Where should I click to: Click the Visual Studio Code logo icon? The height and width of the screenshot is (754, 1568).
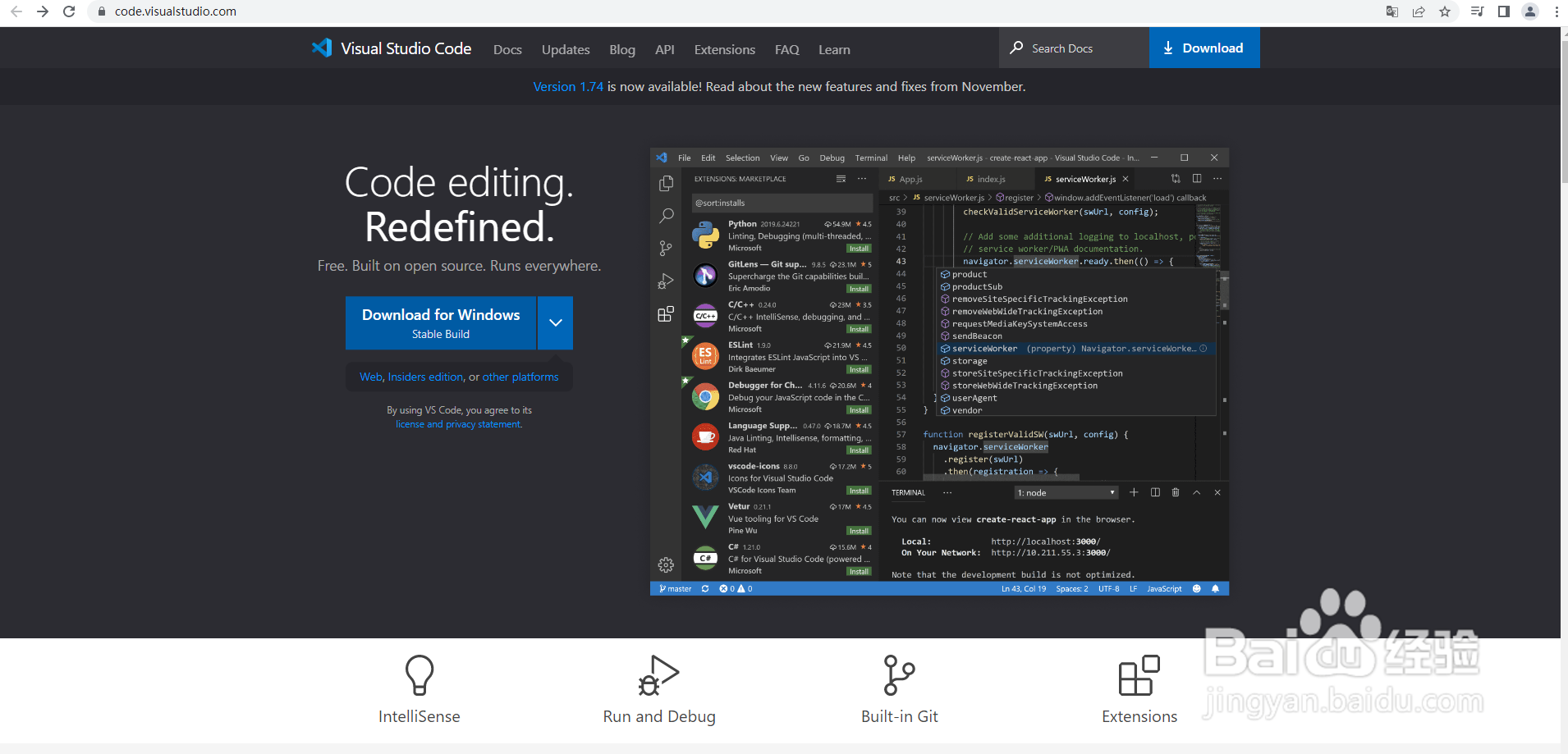(x=322, y=48)
